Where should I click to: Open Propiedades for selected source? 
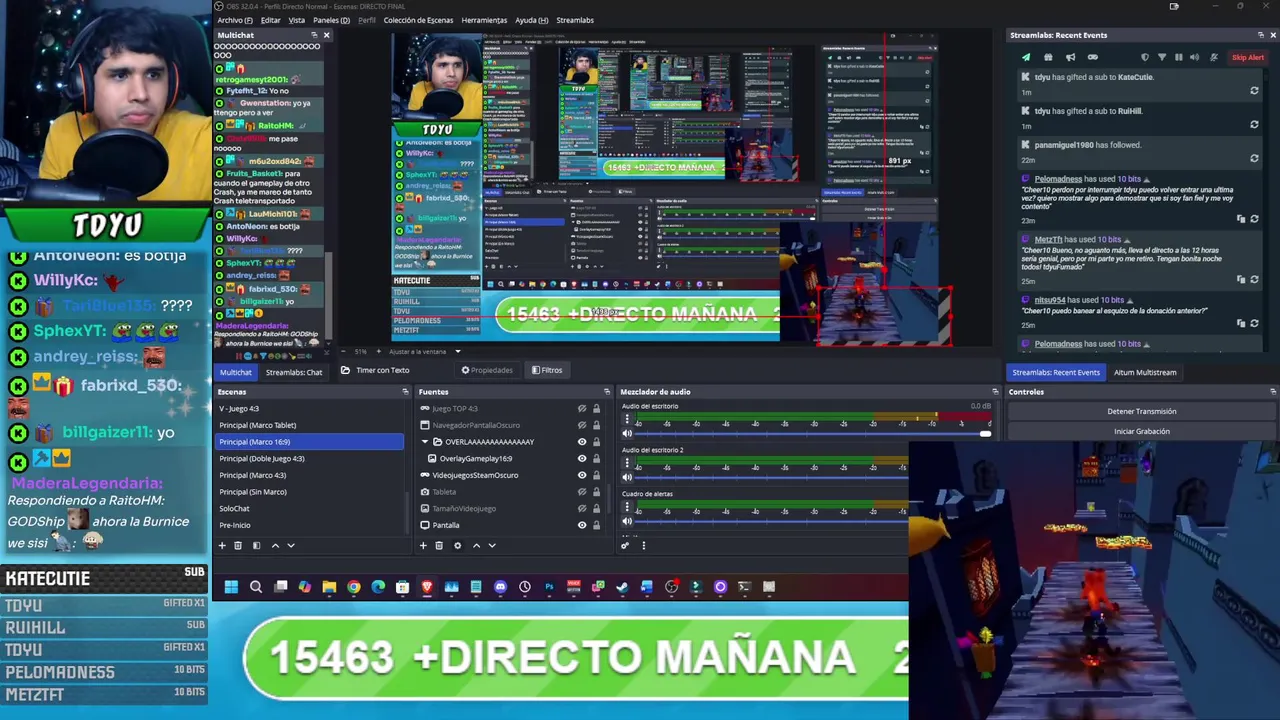[487, 370]
